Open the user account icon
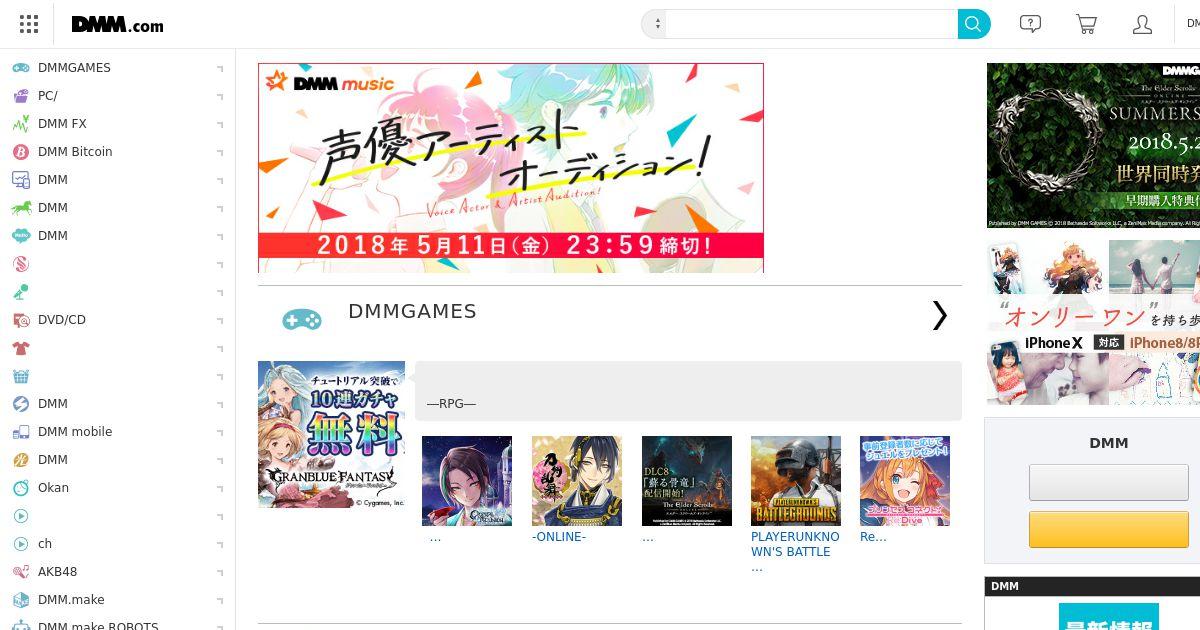The height and width of the screenshot is (630, 1200). coord(1142,24)
